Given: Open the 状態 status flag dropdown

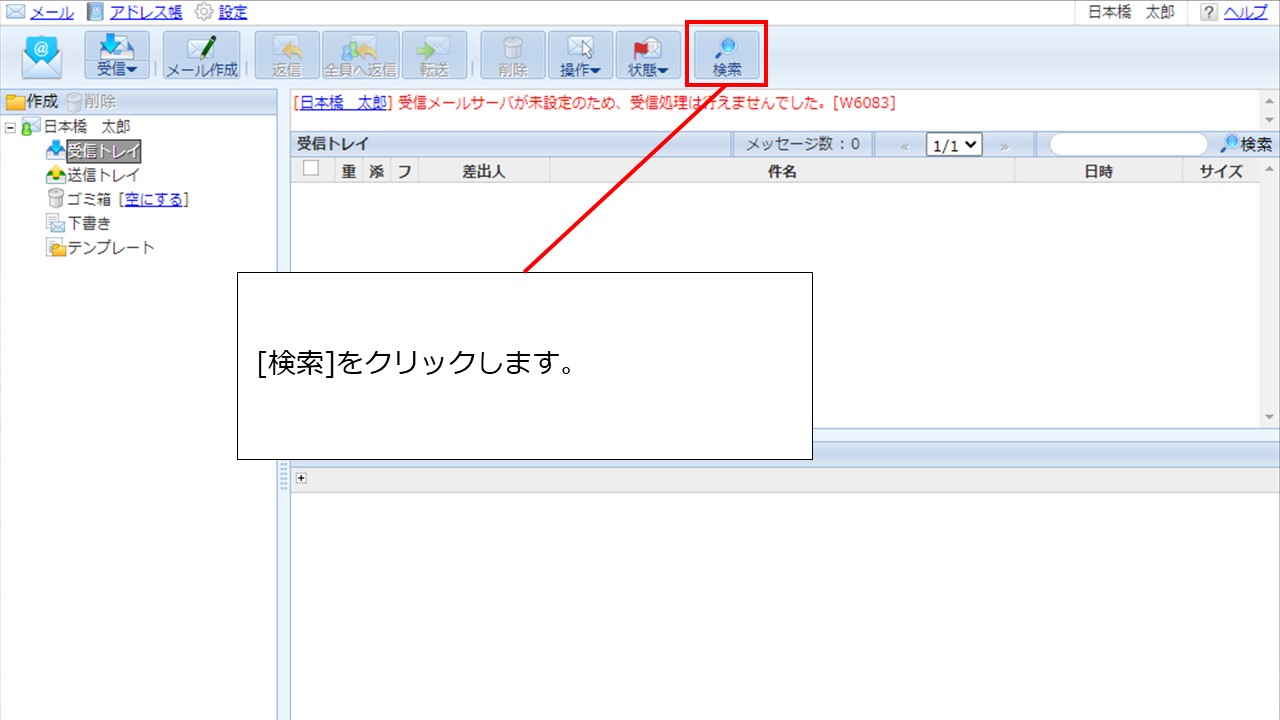Looking at the screenshot, I should pyautogui.click(x=648, y=55).
